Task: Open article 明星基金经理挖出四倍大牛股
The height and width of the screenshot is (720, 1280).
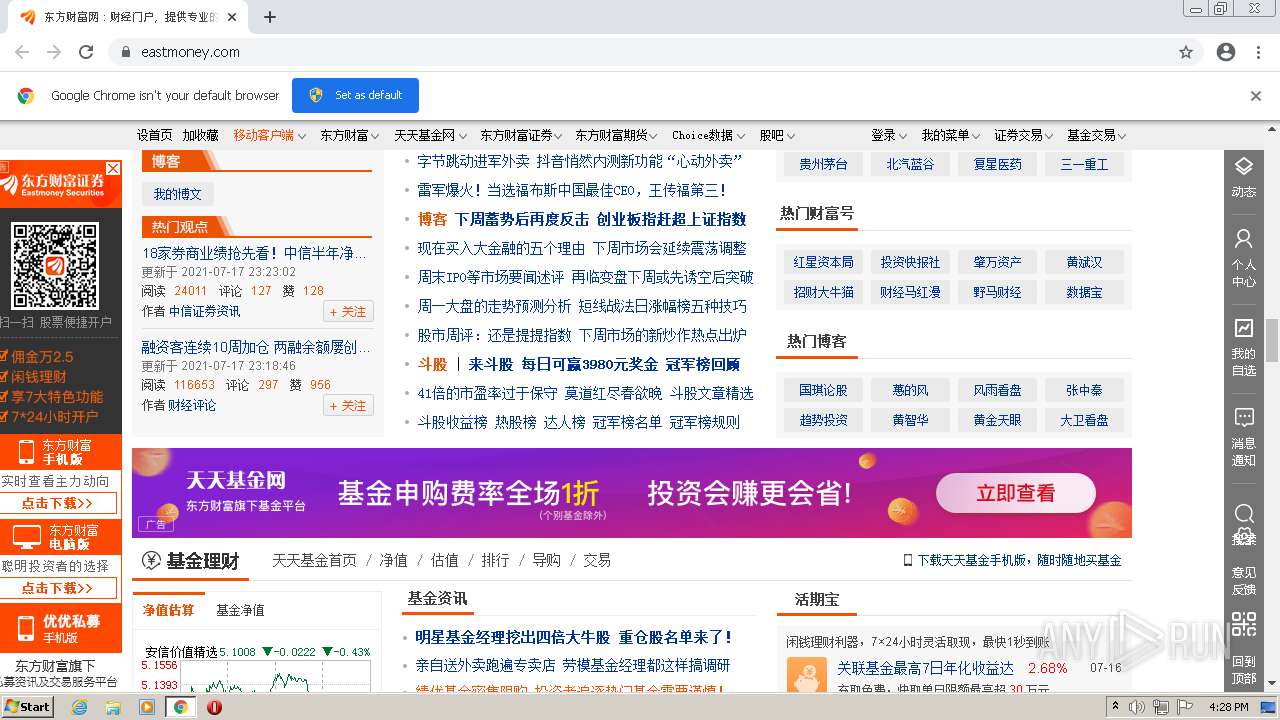Action: tap(574, 637)
